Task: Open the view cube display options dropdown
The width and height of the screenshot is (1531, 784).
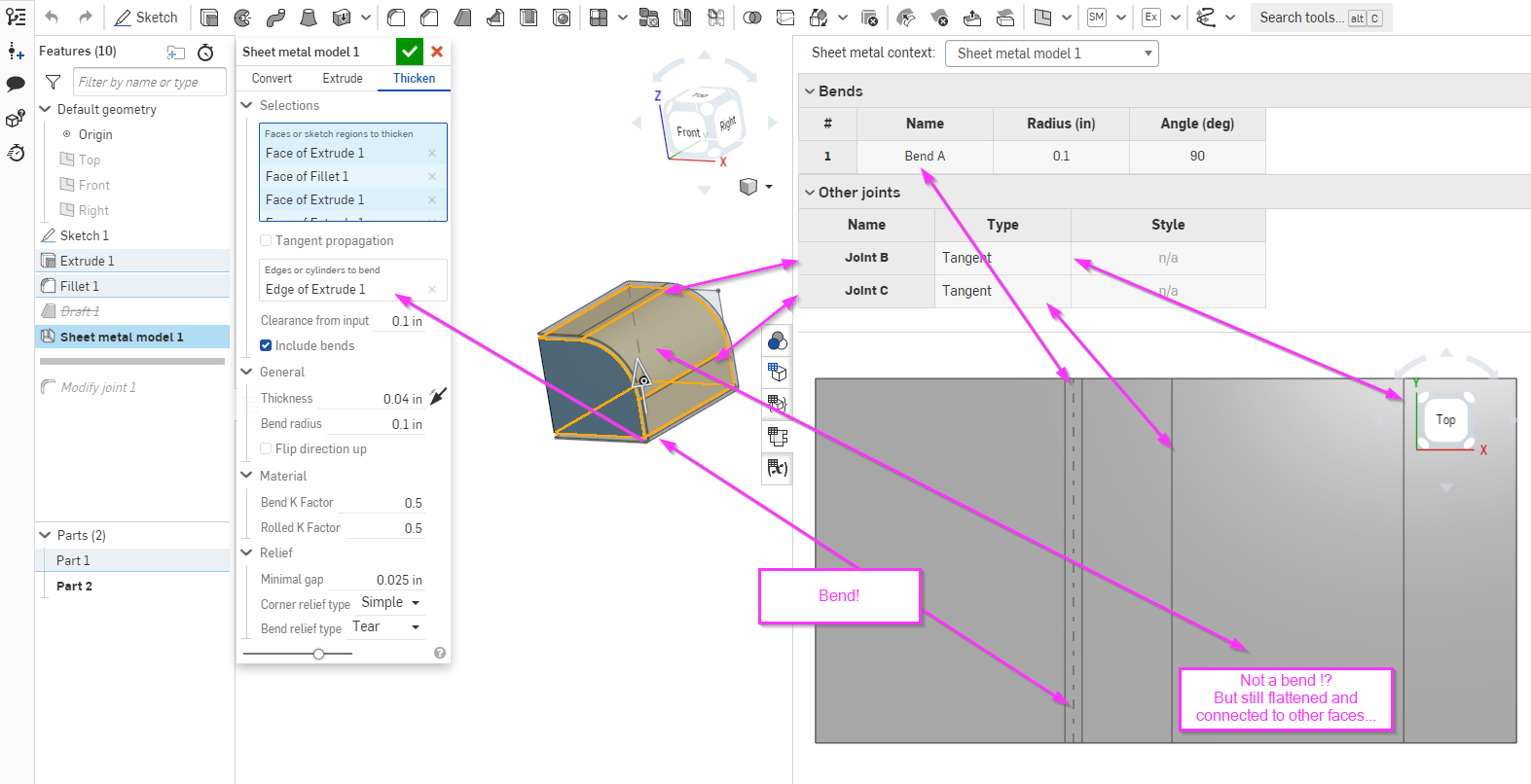Action: coord(755,187)
